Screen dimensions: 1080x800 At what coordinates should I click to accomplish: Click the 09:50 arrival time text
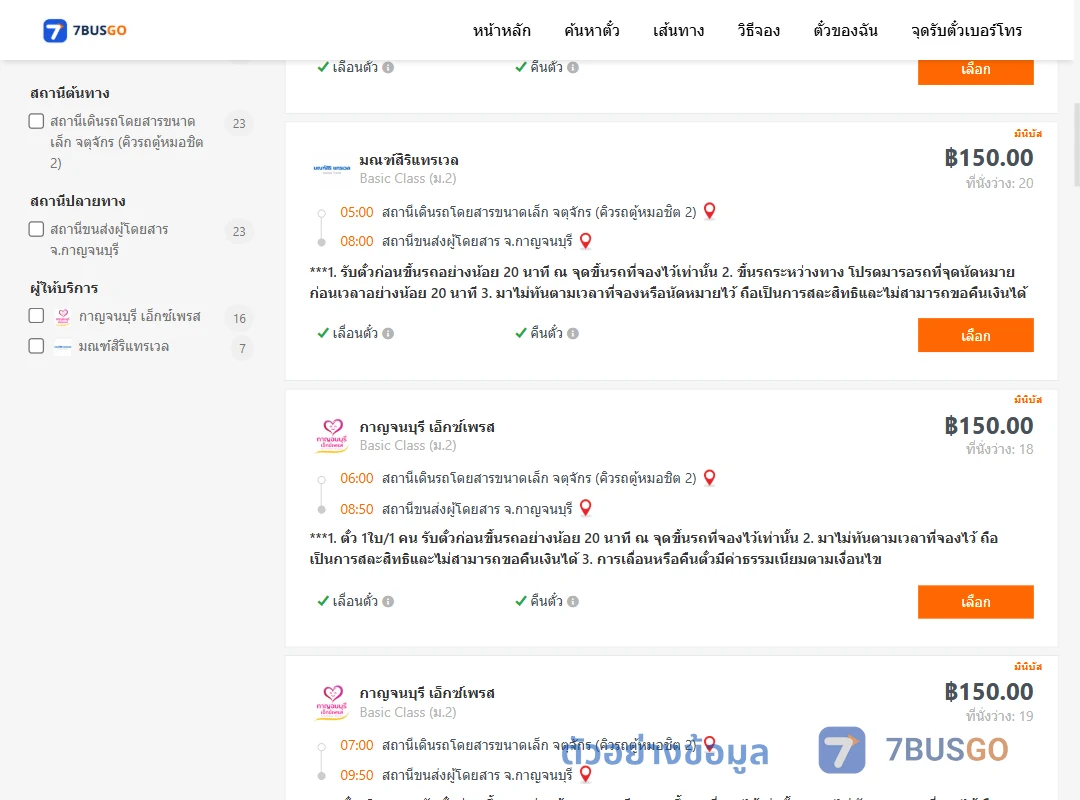[x=357, y=775]
